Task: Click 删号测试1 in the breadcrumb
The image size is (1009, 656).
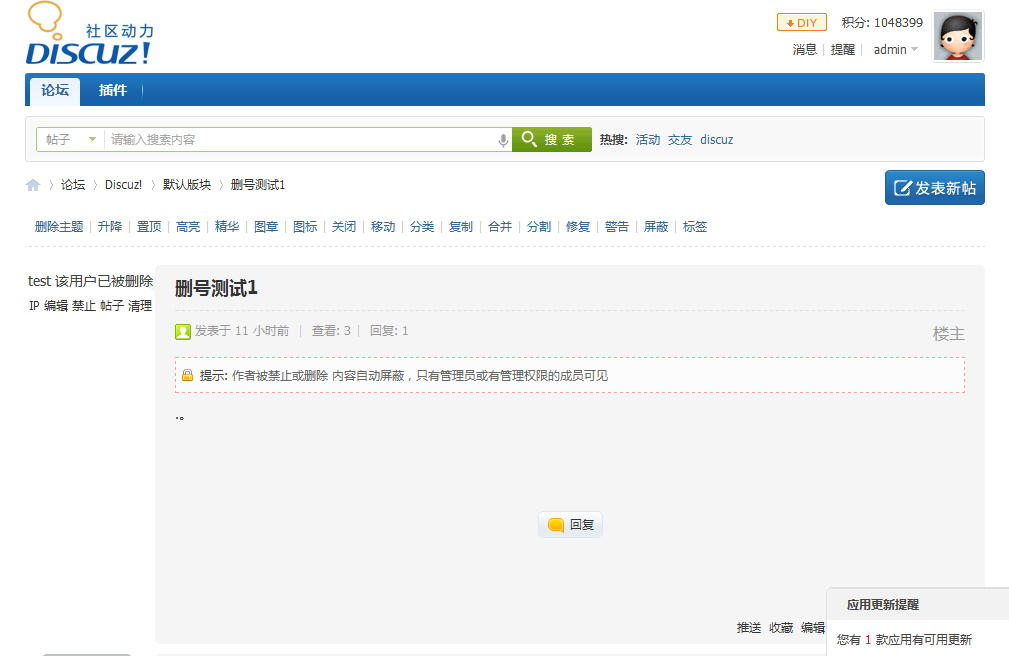Action: [x=258, y=185]
